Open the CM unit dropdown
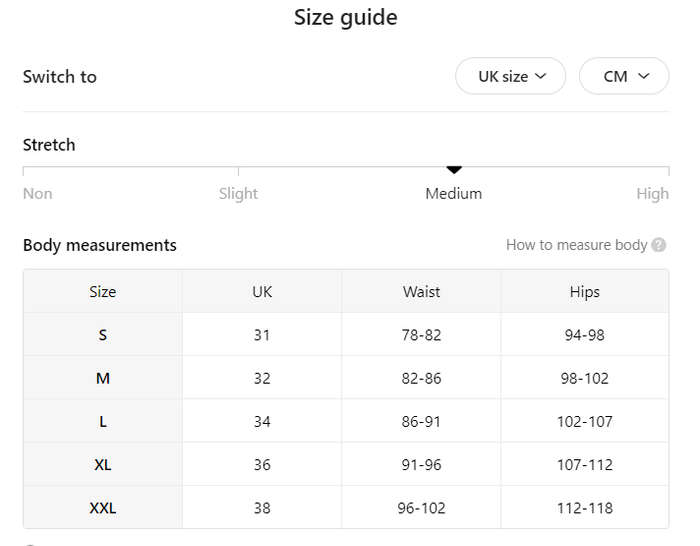 (x=624, y=76)
